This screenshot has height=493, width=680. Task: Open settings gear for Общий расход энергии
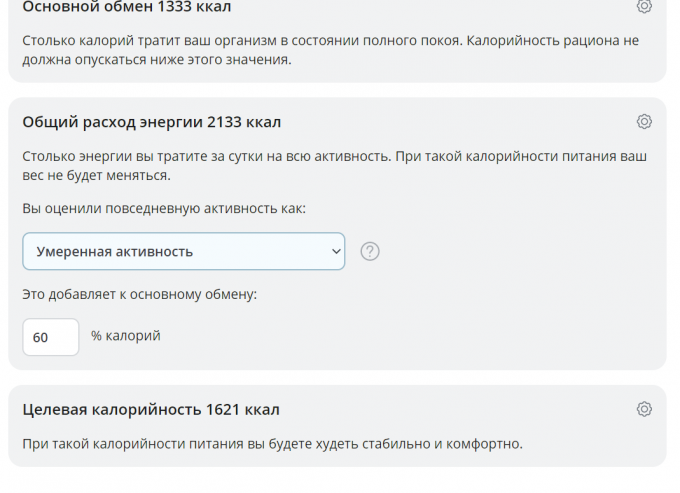[644, 122]
